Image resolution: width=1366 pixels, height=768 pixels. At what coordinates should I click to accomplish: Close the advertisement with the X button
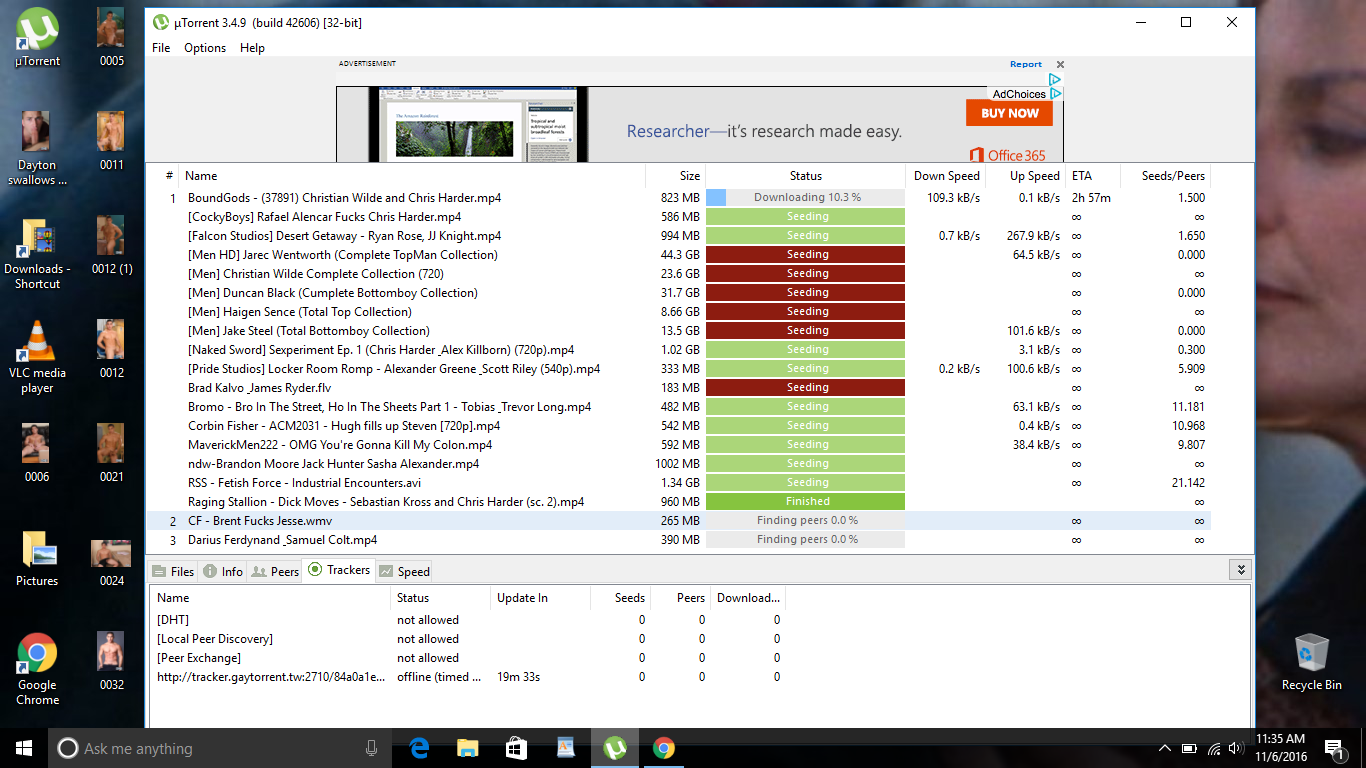pyautogui.click(x=1061, y=65)
